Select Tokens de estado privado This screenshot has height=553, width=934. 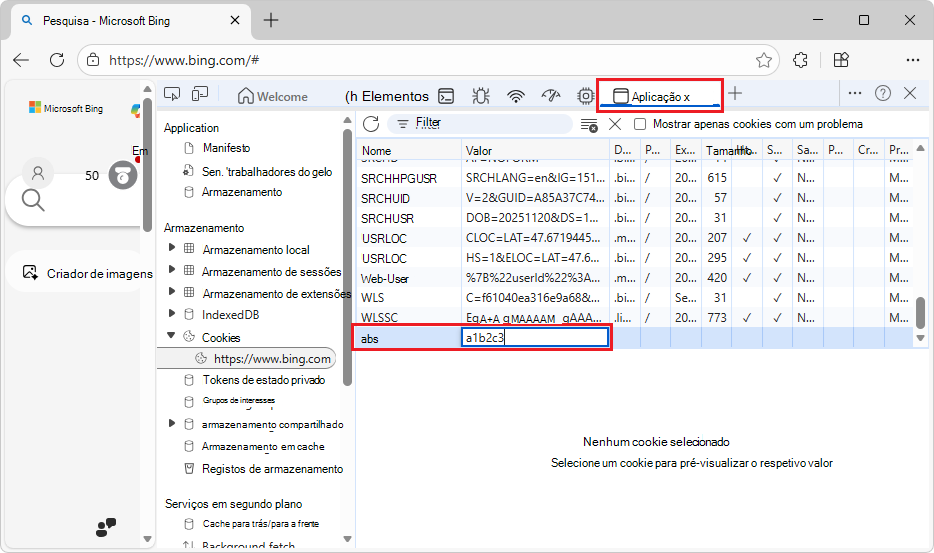coord(263,380)
